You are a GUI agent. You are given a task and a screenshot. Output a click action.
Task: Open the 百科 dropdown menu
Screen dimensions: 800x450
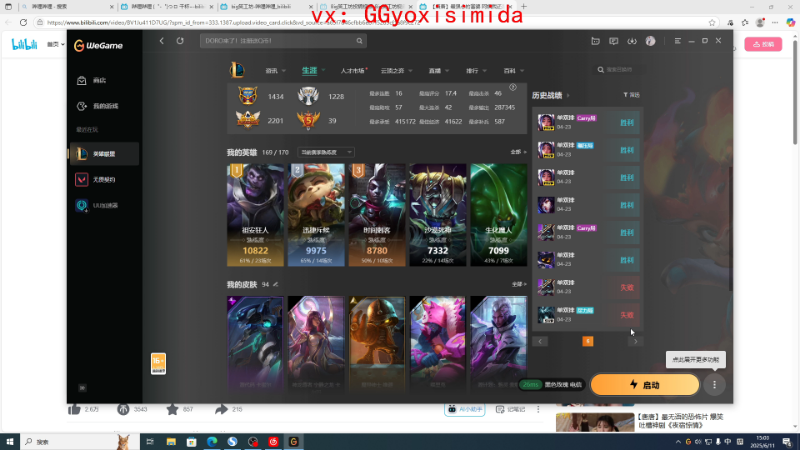pyautogui.click(x=514, y=71)
